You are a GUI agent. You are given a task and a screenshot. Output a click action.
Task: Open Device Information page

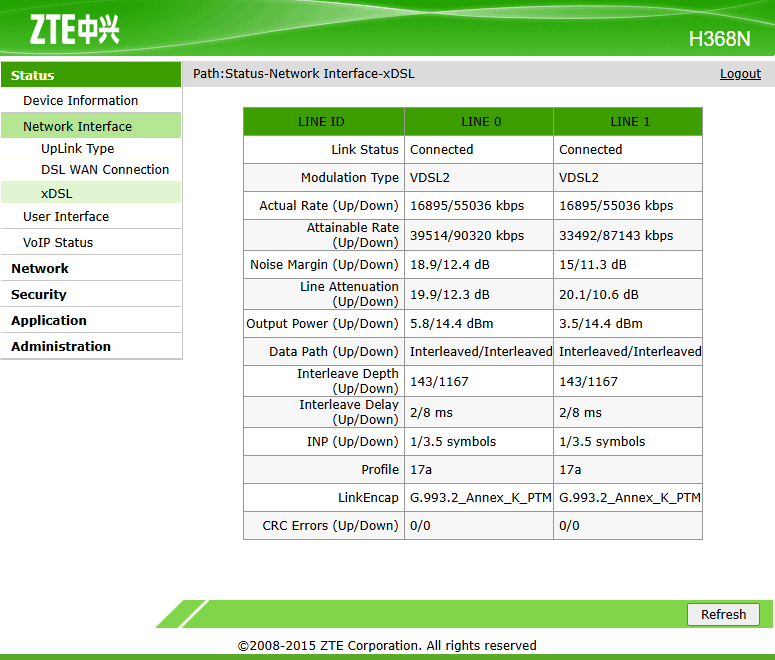click(81, 100)
